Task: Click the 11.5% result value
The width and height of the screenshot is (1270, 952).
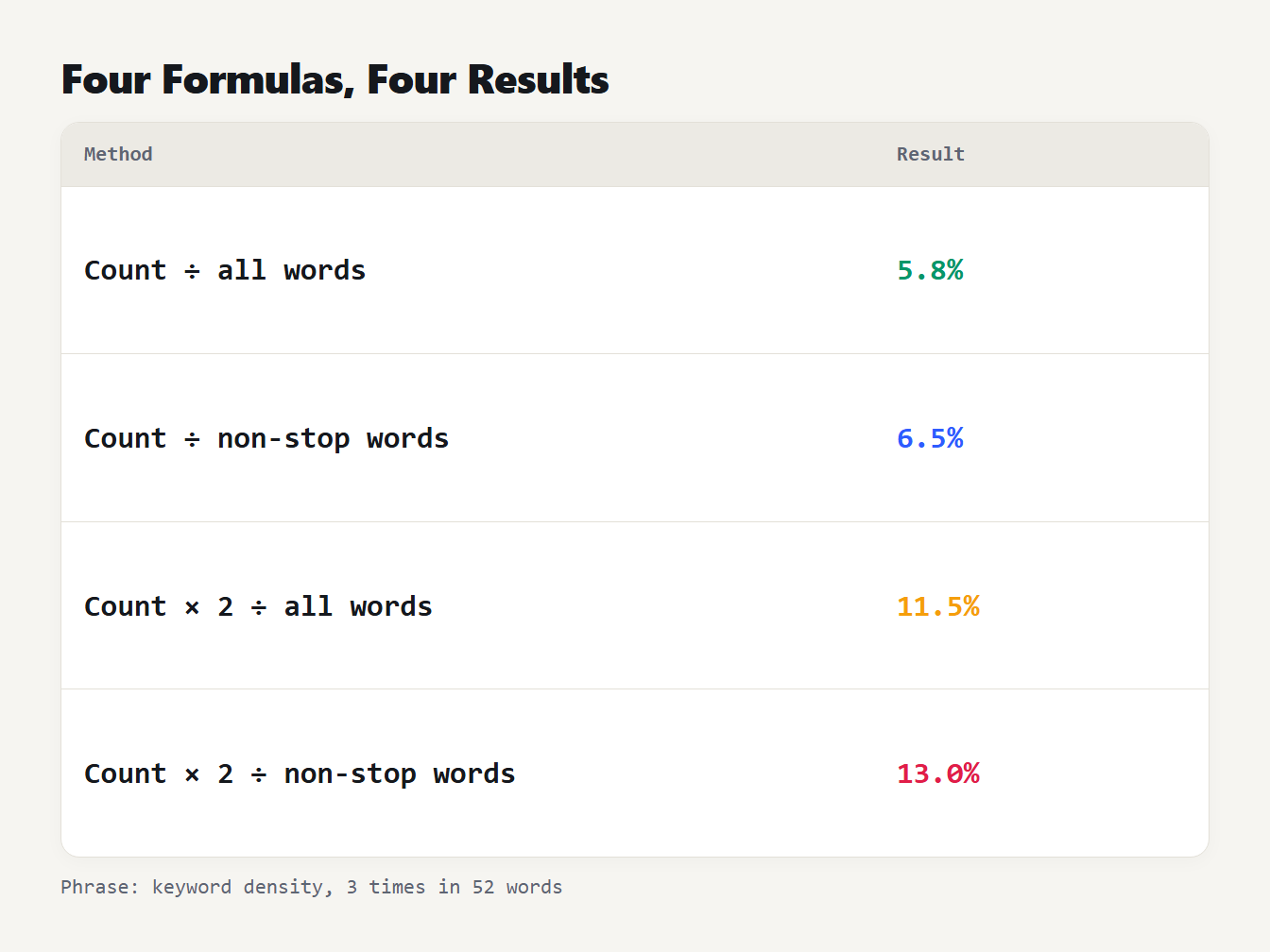Action: [938, 606]
